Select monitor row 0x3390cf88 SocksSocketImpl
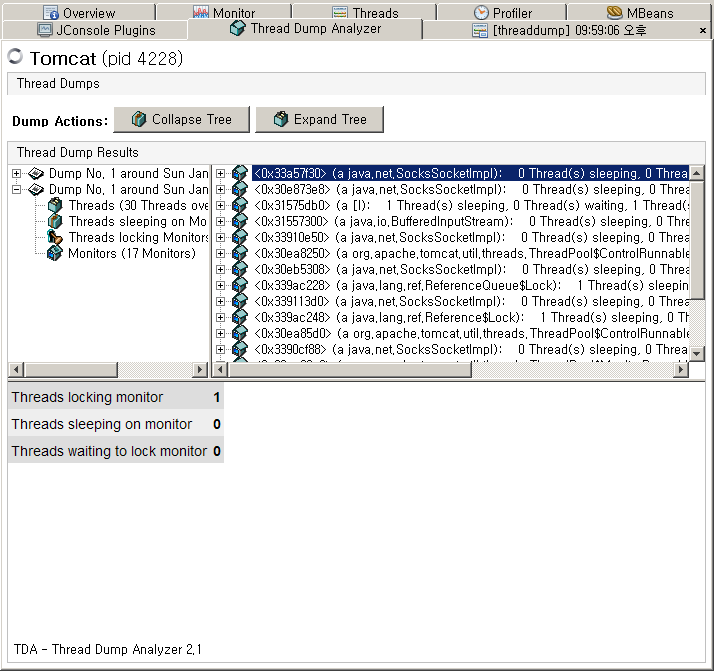The image size is (714, 671). (470, 349)
